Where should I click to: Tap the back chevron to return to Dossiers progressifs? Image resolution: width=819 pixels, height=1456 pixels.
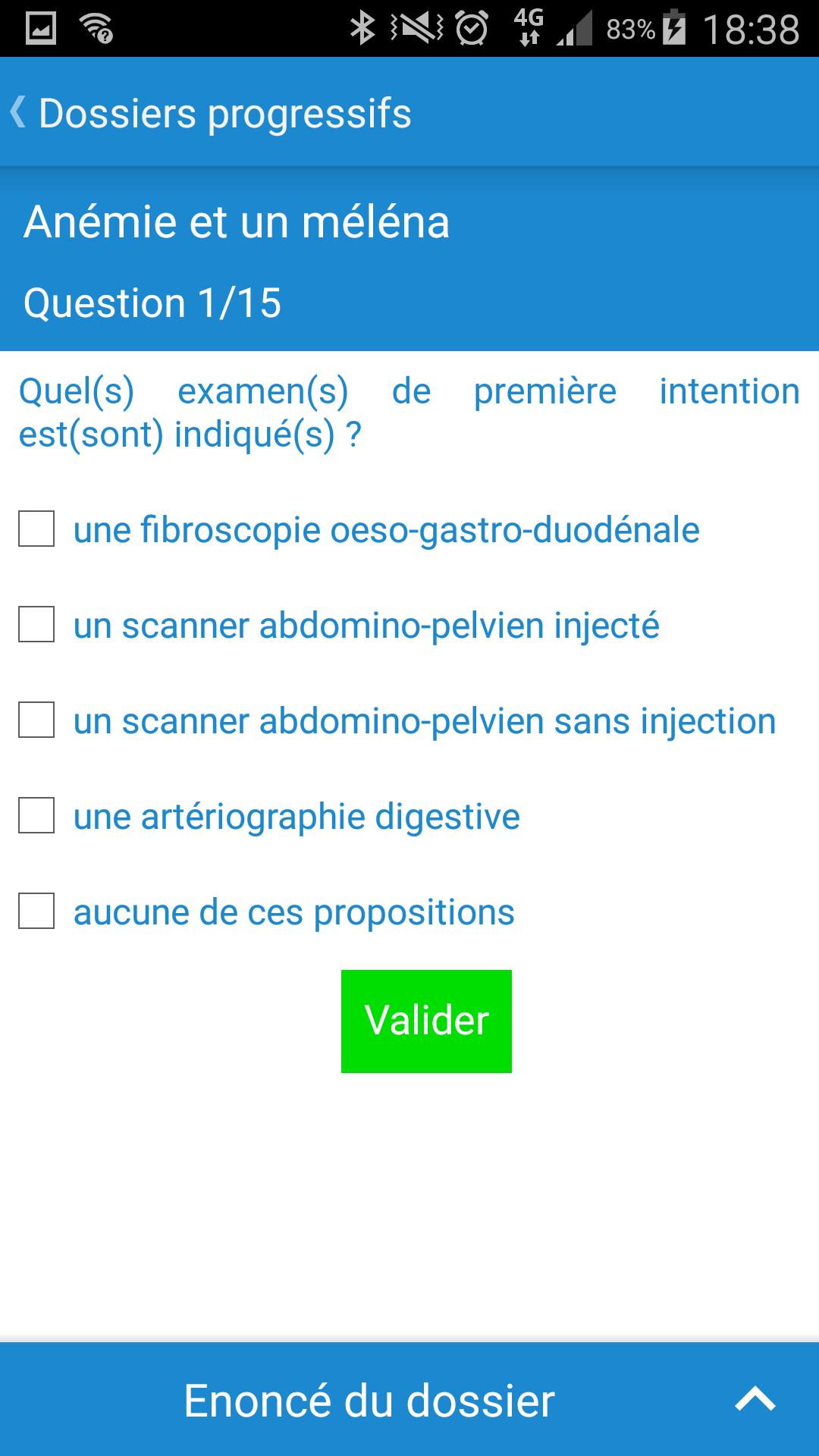(19, 112)
